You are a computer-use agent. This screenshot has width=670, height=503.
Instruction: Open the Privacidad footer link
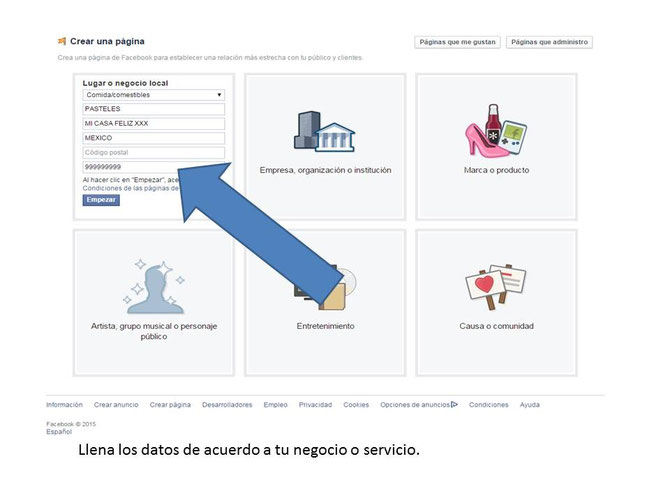315,405
